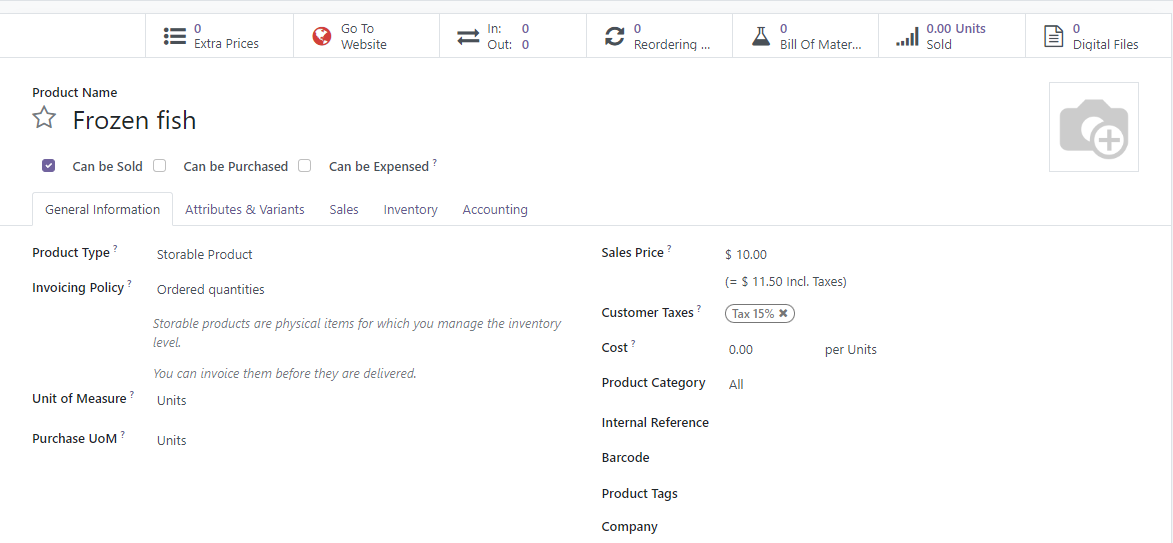The width and height of the screenshot is (1173, 543).
Task: Enable the Can be Expensed checkbox
Action: (305, 166)
